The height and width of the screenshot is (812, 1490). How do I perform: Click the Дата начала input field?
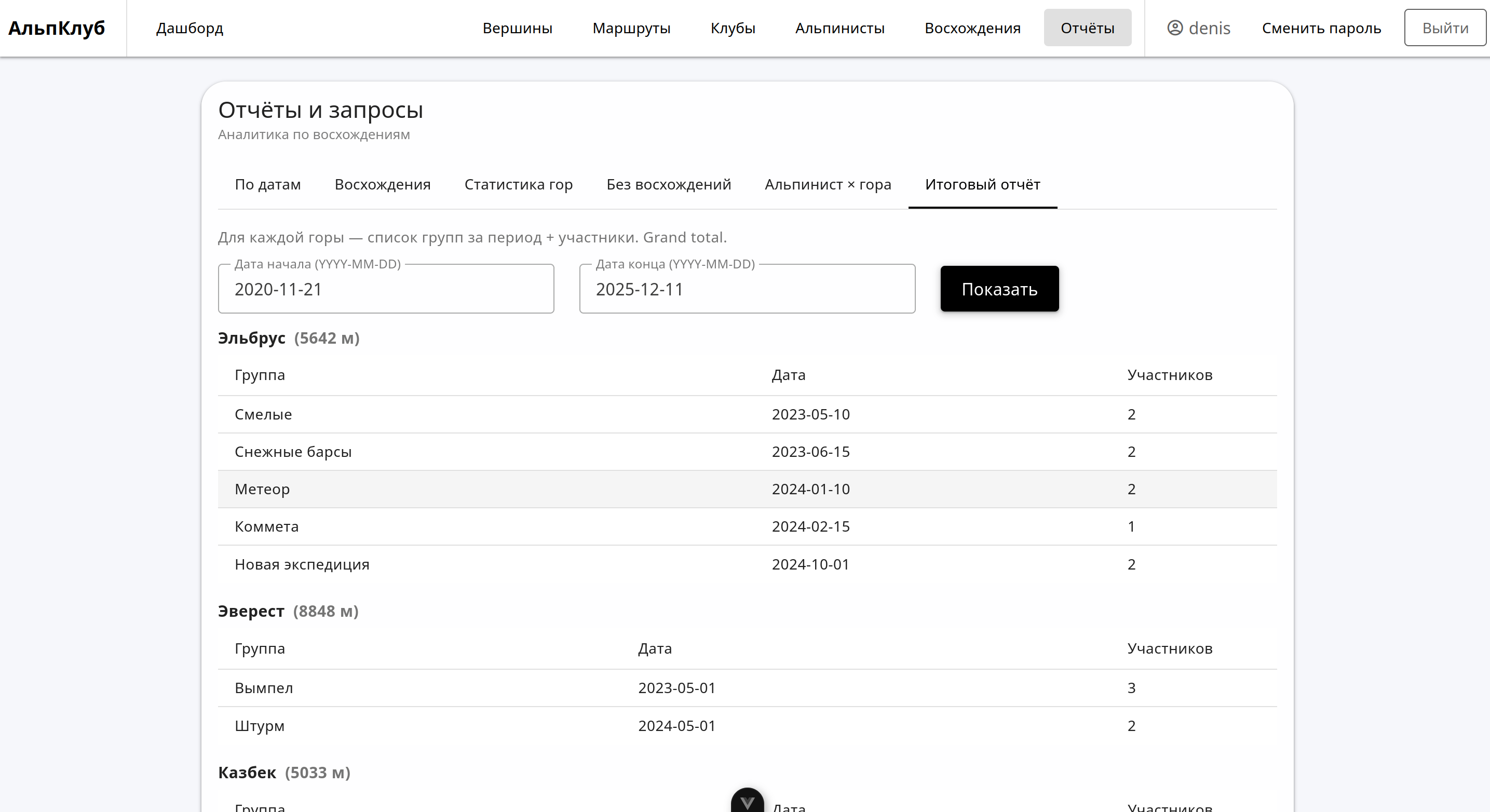click(386, 289)
